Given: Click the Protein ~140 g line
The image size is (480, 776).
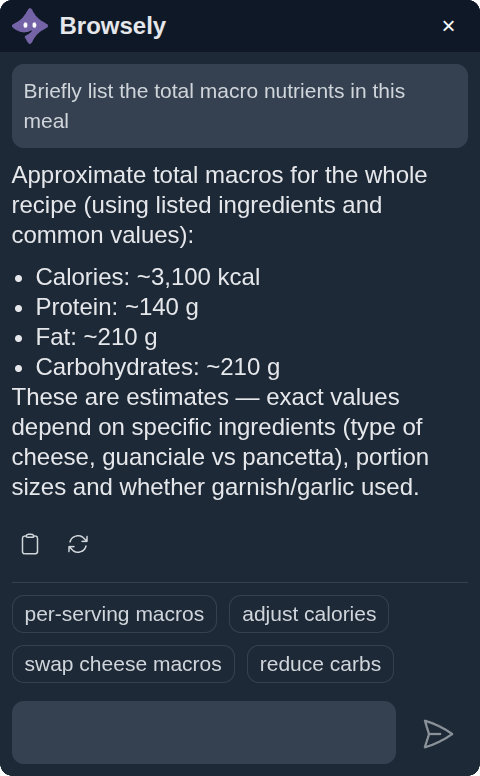Looking at the screenshot, I should (x=117, y=307).
